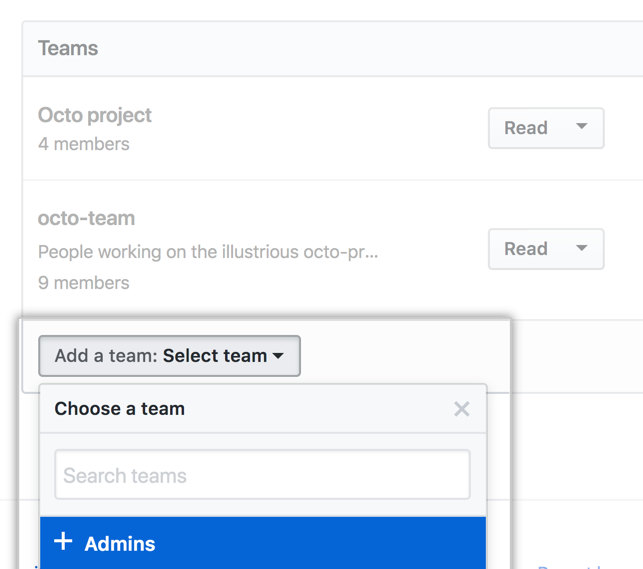Screen dimensions: 643x569
Task: Expand the Add a team selector
Action: point(169,356)
